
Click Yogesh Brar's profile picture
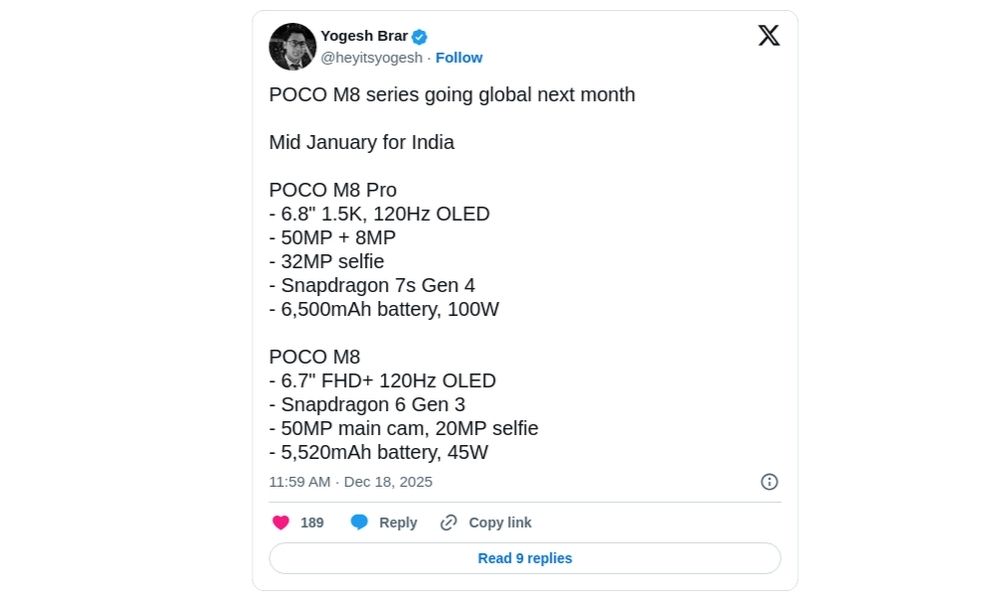pos(291,46)
